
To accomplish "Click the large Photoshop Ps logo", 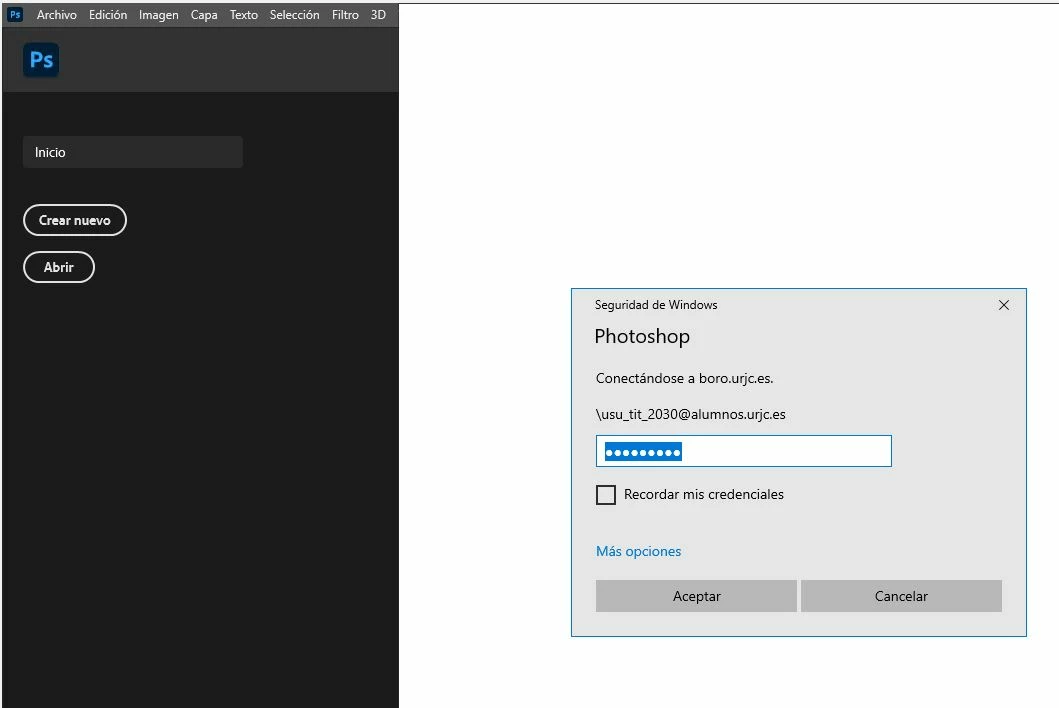I will pyautogui.click(x=41, y=60).
